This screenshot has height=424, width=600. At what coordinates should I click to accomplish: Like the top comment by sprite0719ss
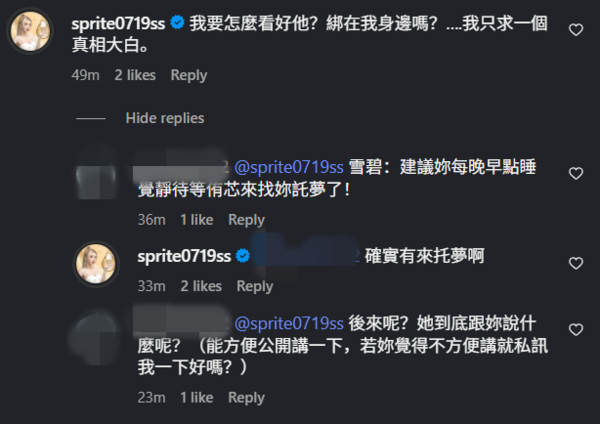click(x=575, y=30)
